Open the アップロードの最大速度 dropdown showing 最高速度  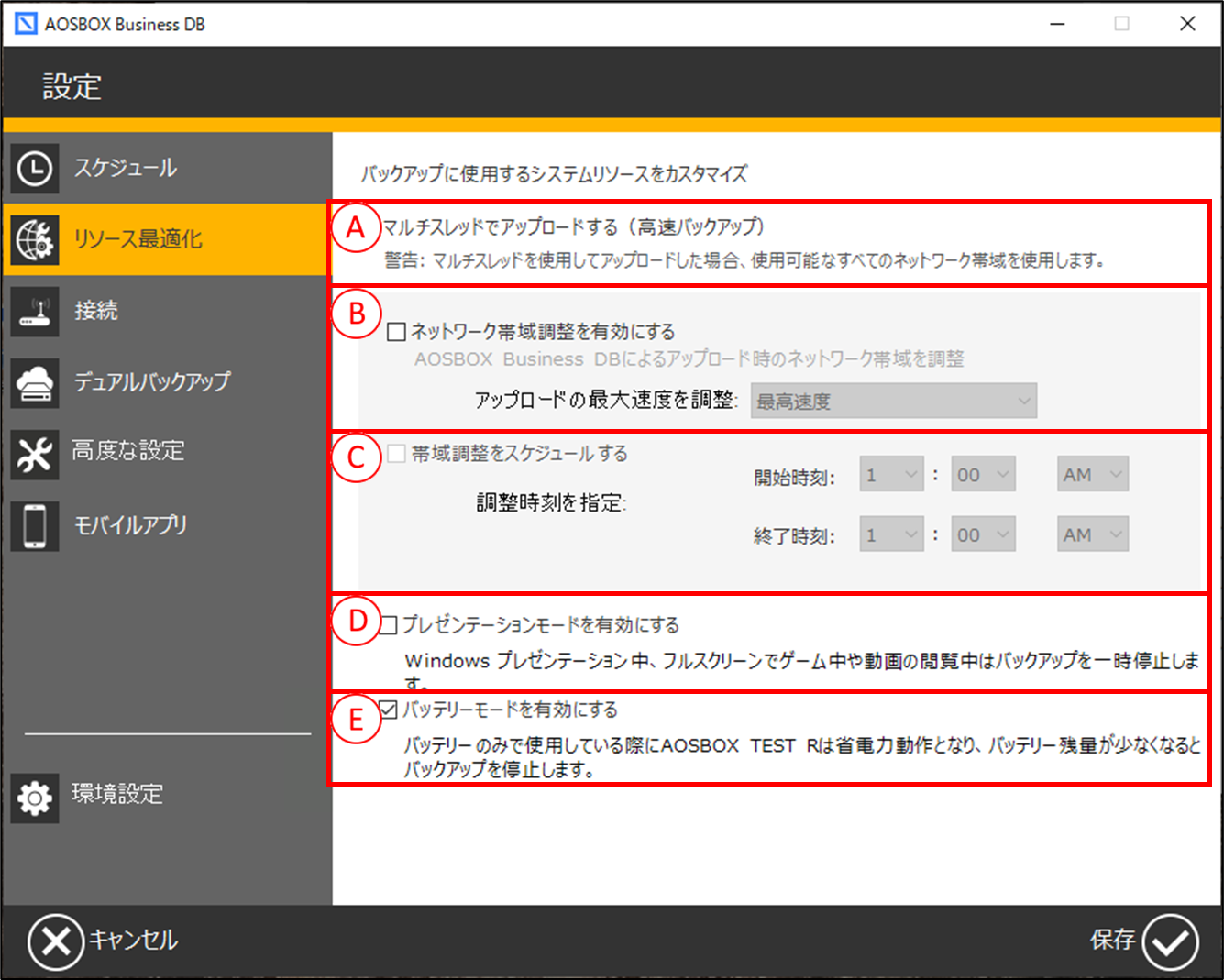894,401
